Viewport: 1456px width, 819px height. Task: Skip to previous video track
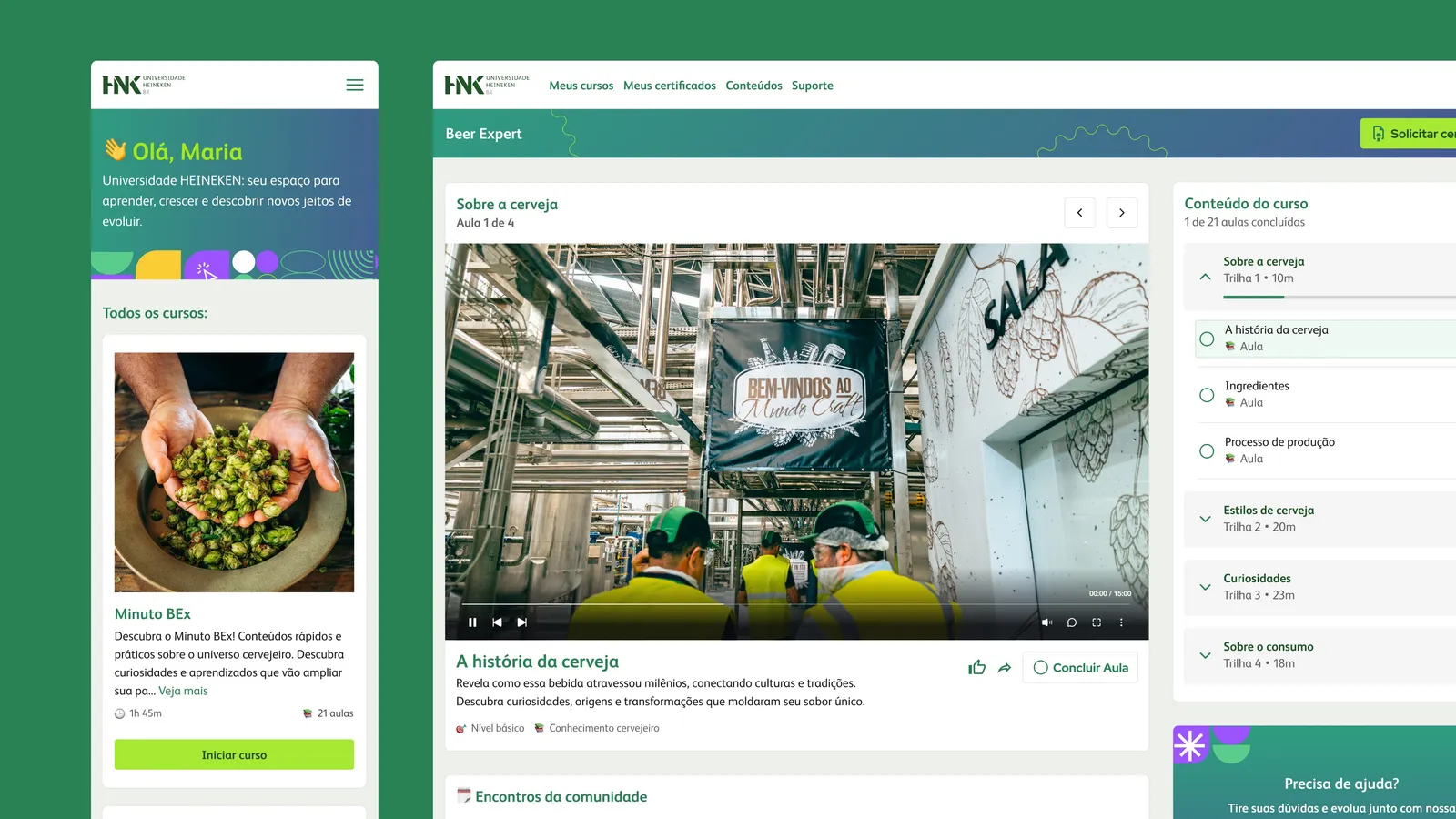coord(497,622)
